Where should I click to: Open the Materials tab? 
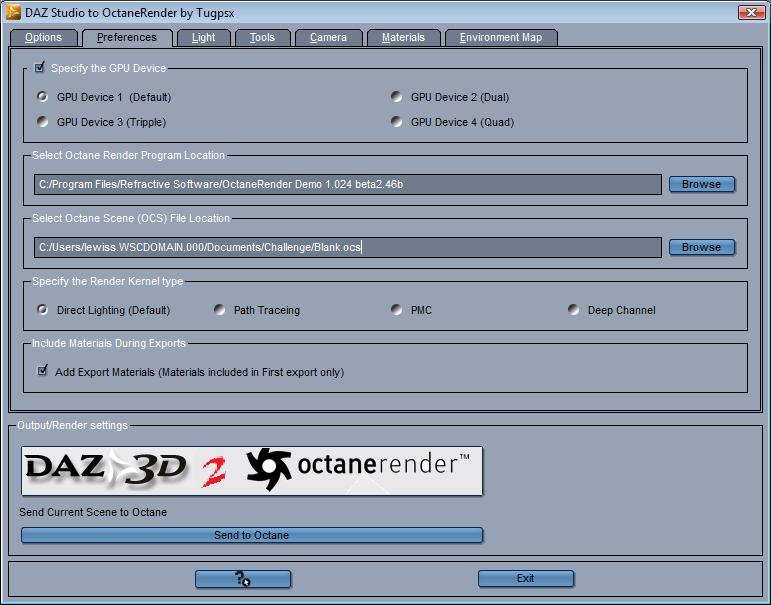point(403,38)
